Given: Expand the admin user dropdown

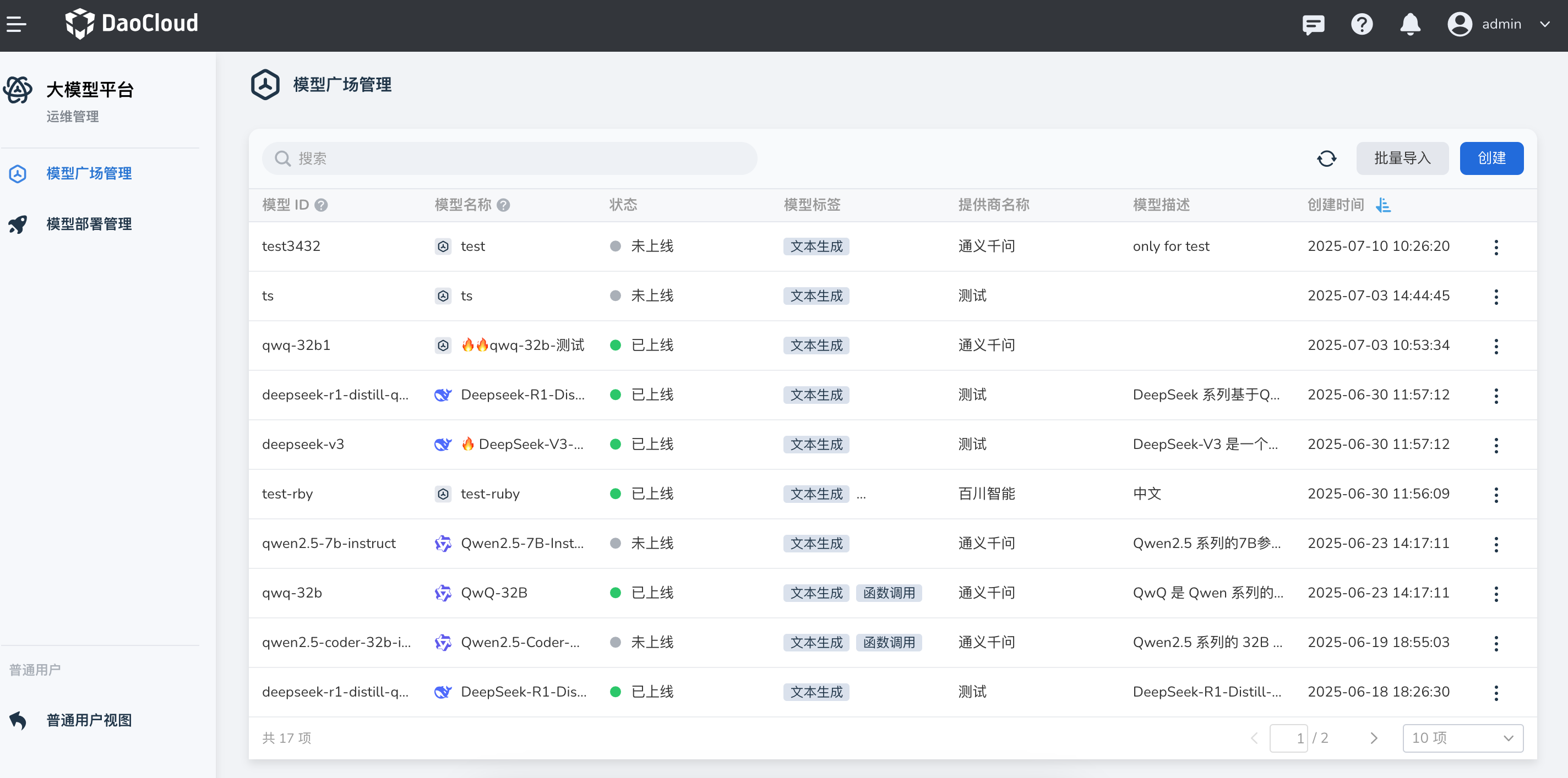Looking at the screenshot, I should click(1544, 24).
